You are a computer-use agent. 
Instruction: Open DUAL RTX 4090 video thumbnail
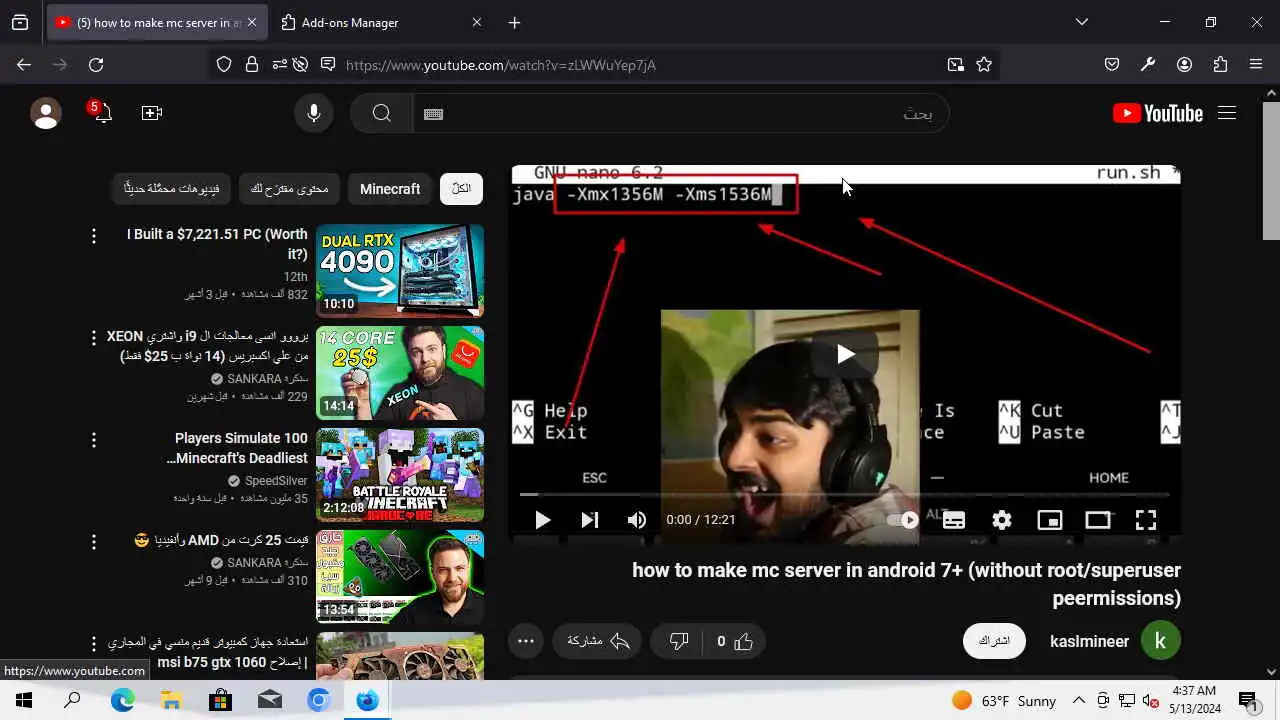tap(400, 271)
